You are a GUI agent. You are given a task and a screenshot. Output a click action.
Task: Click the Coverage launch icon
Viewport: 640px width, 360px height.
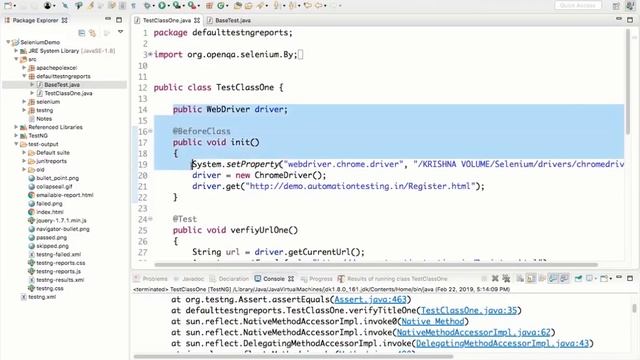pyautogui.click(x=177, y=5)
